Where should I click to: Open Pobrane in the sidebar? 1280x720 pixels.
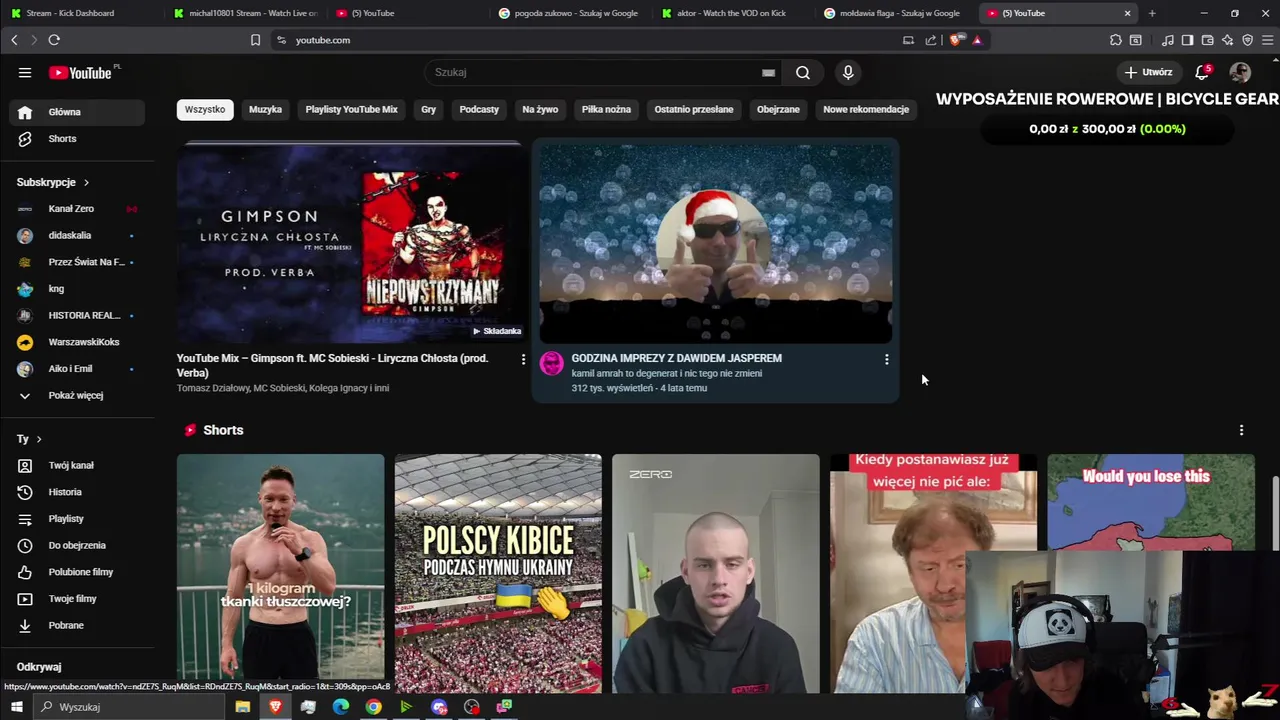tap(76, 625)
